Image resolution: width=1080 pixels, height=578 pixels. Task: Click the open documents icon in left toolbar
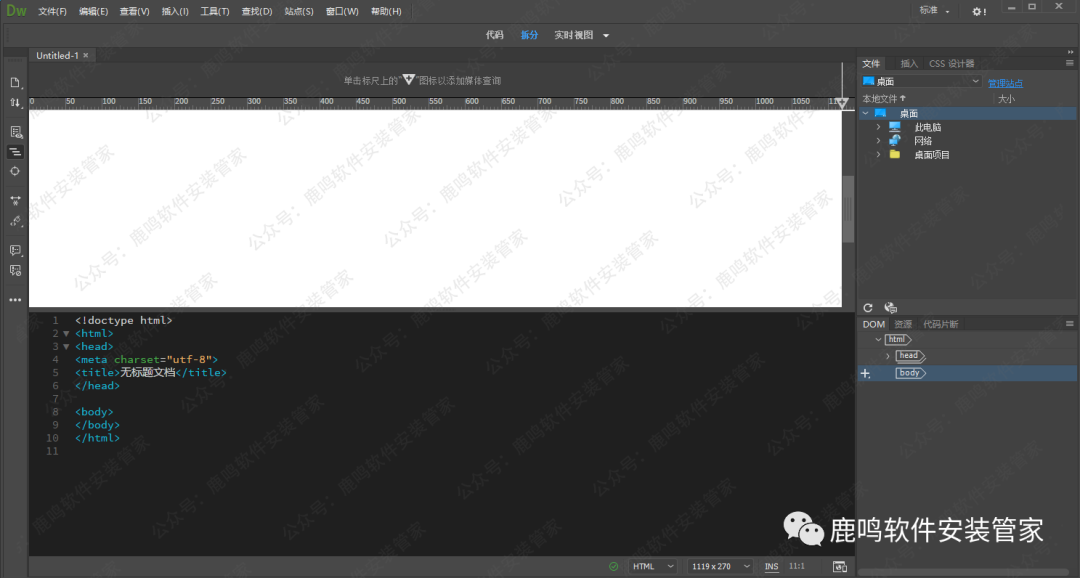click(x=15, y=82)
